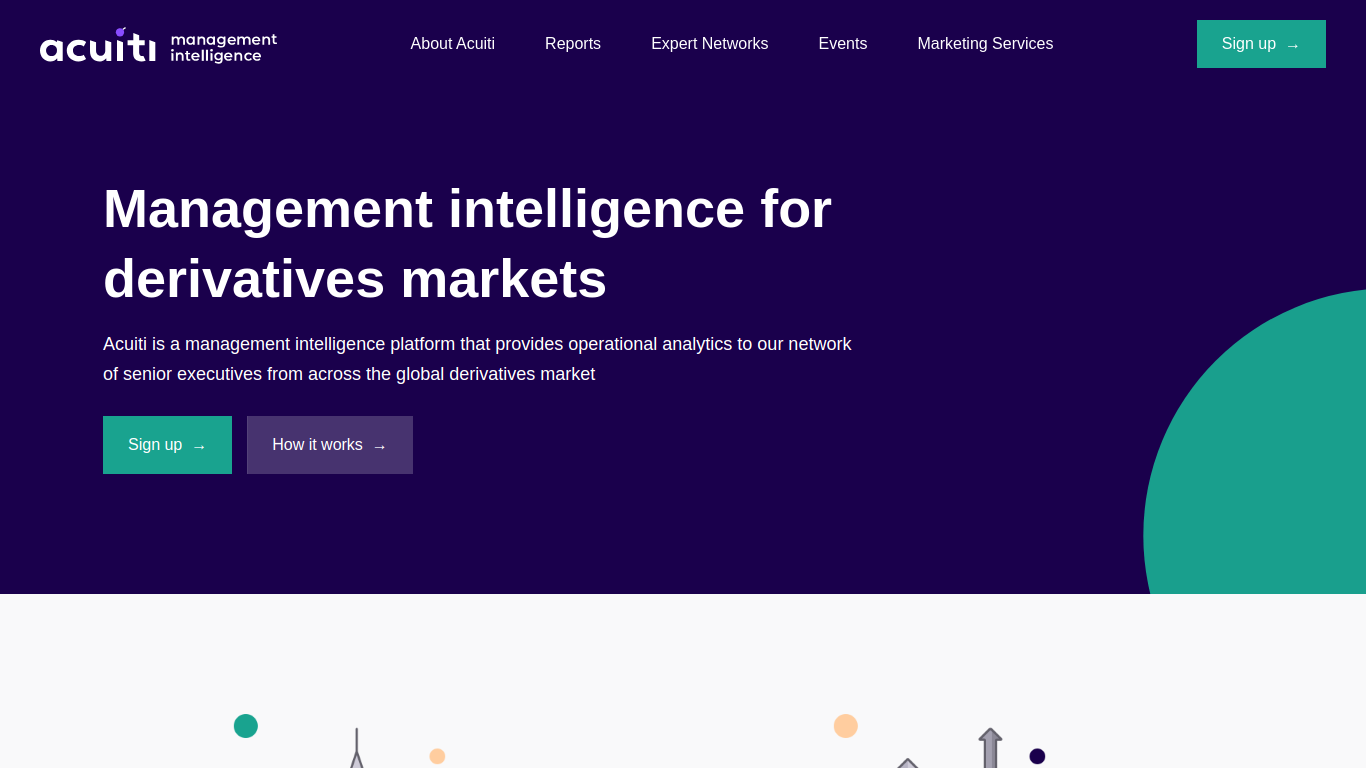Open Marketing Services from the top menu
Screen dimensions: 1366x768
point(985,44)
